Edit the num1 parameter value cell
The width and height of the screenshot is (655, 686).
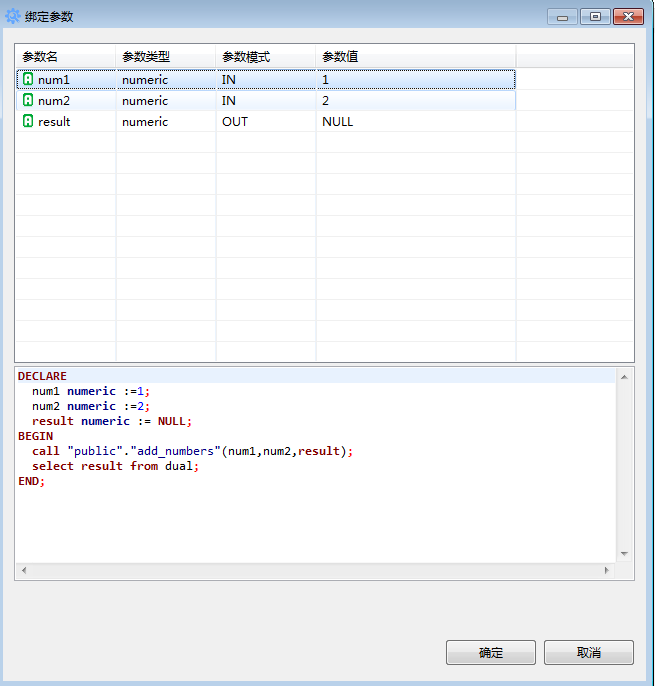[x=415, y=79]
